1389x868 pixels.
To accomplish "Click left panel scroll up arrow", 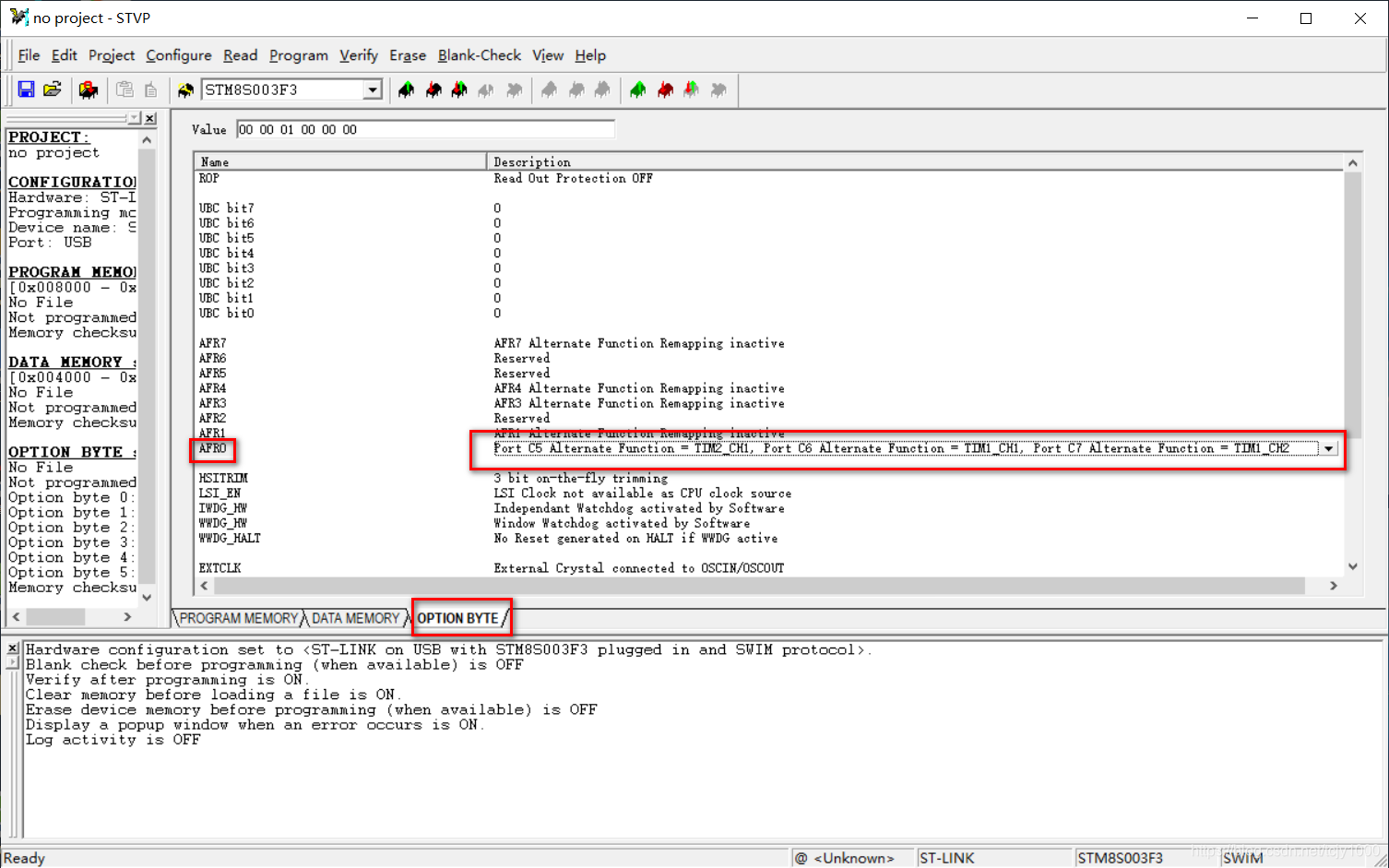I will pos(147,139).
